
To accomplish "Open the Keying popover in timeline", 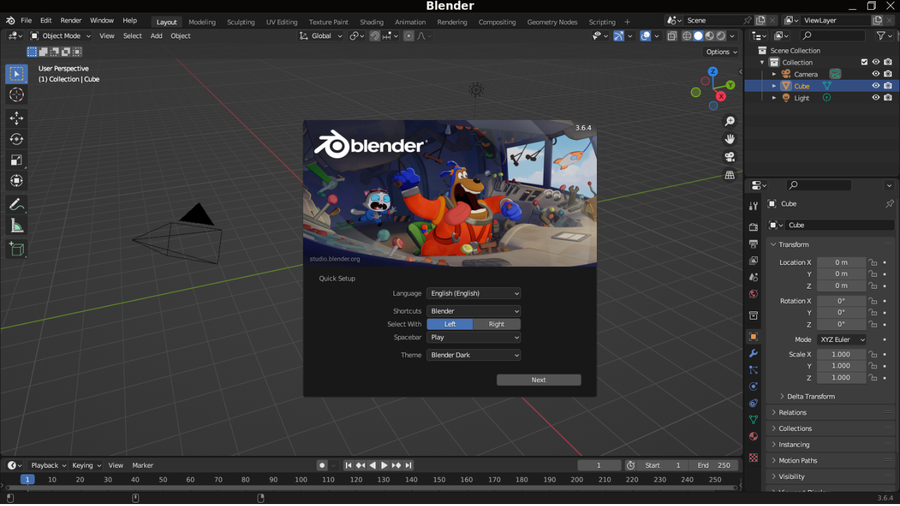I will point(86,465).
